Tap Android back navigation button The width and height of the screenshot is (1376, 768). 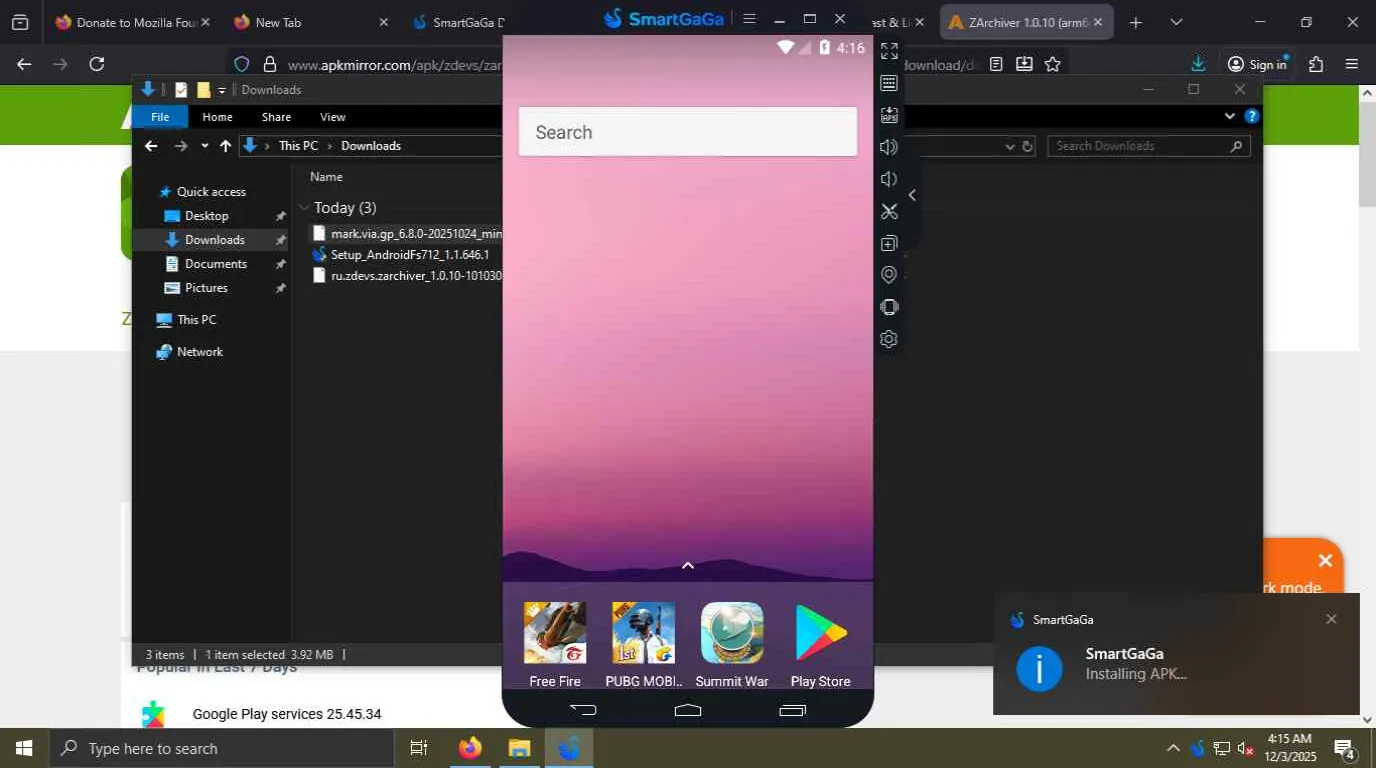pos(583,710)
